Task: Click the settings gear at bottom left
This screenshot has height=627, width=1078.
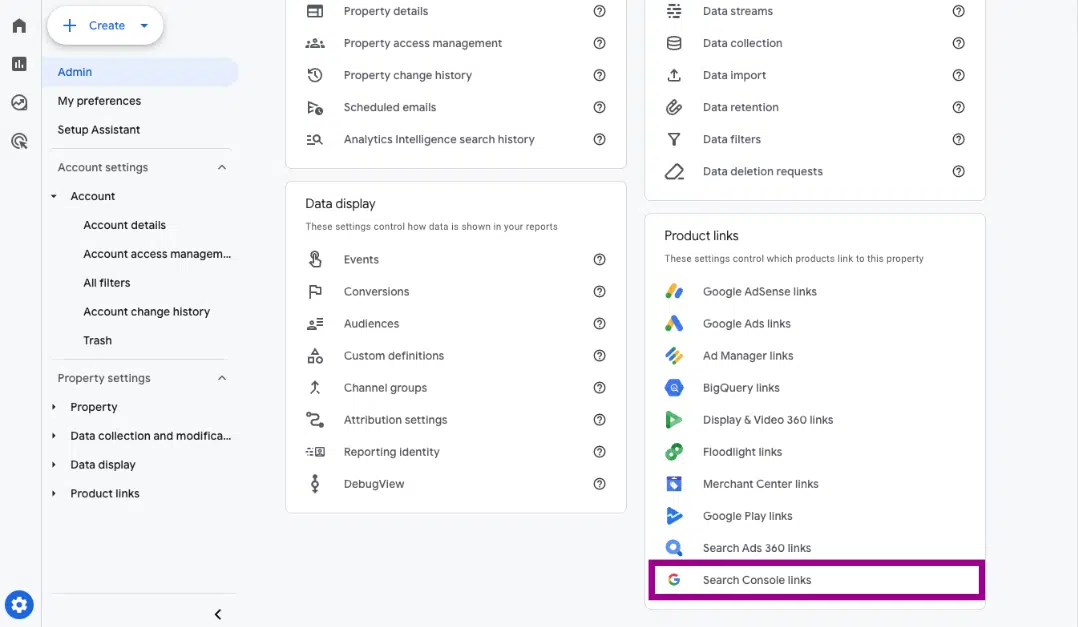Action: pos(19,604)
